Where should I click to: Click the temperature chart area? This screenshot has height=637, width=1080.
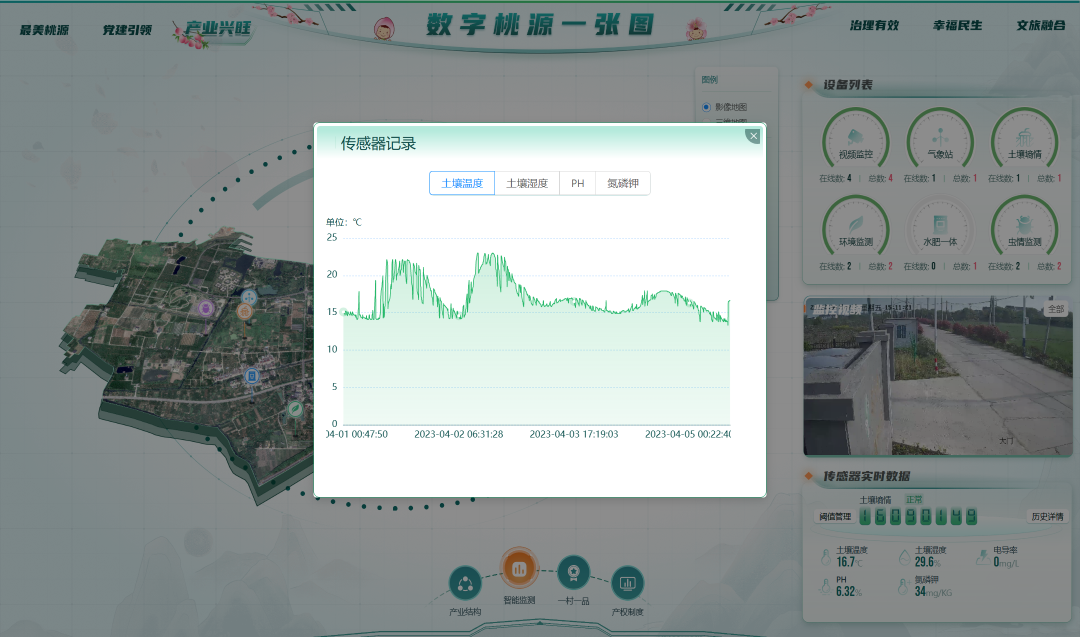(536, 331)
